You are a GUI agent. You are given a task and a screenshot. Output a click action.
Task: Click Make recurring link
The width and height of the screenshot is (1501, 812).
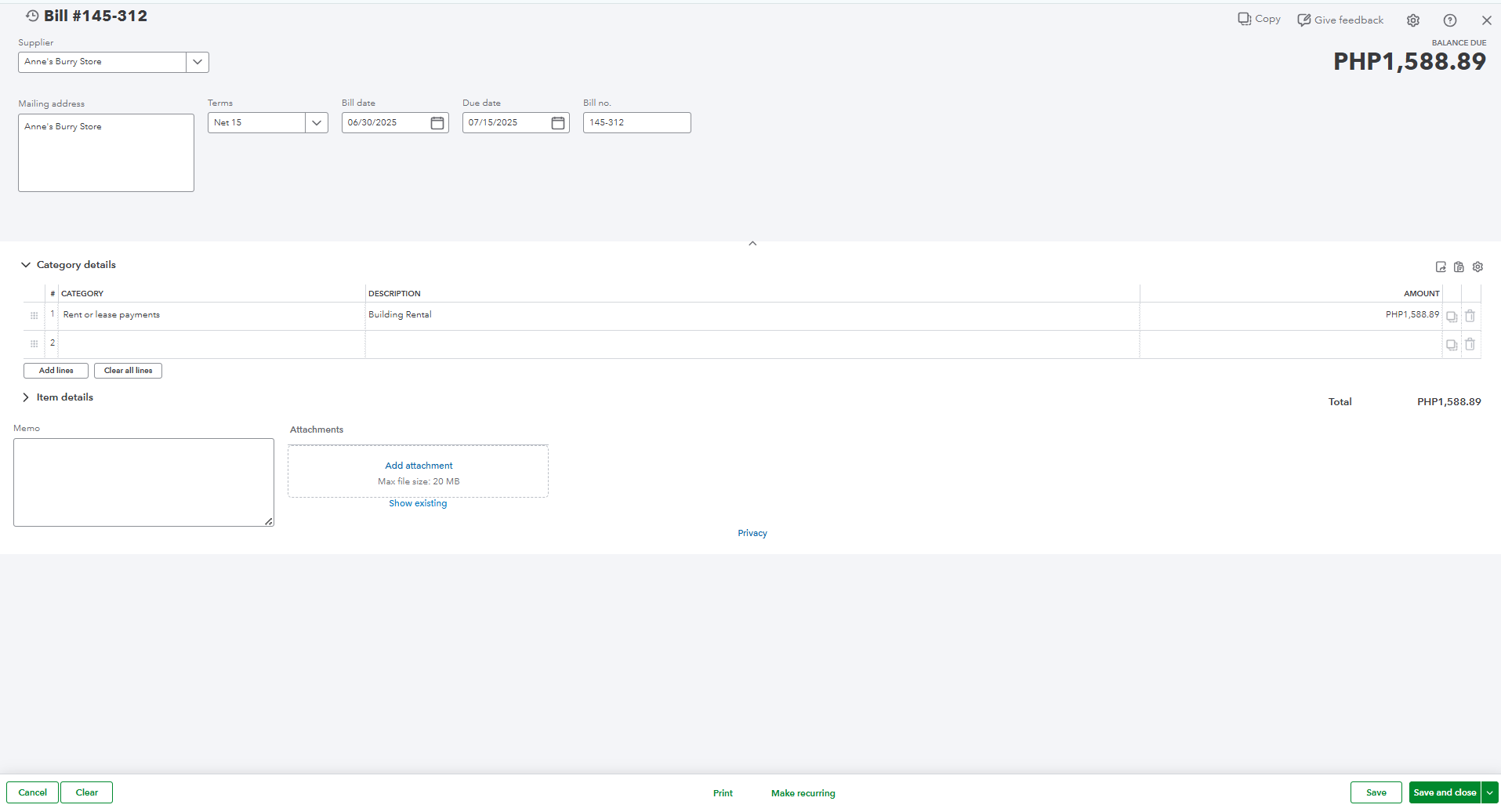click(803, 793)
